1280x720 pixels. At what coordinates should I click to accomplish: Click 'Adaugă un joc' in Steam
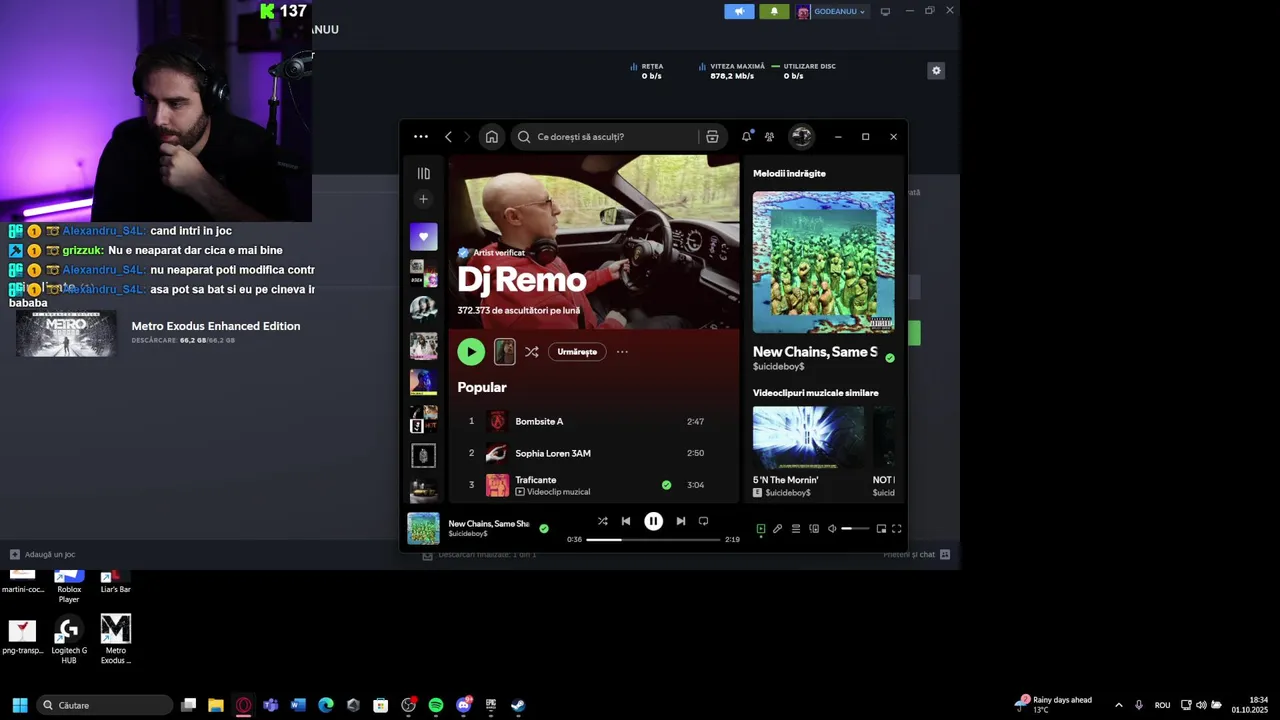42,554
